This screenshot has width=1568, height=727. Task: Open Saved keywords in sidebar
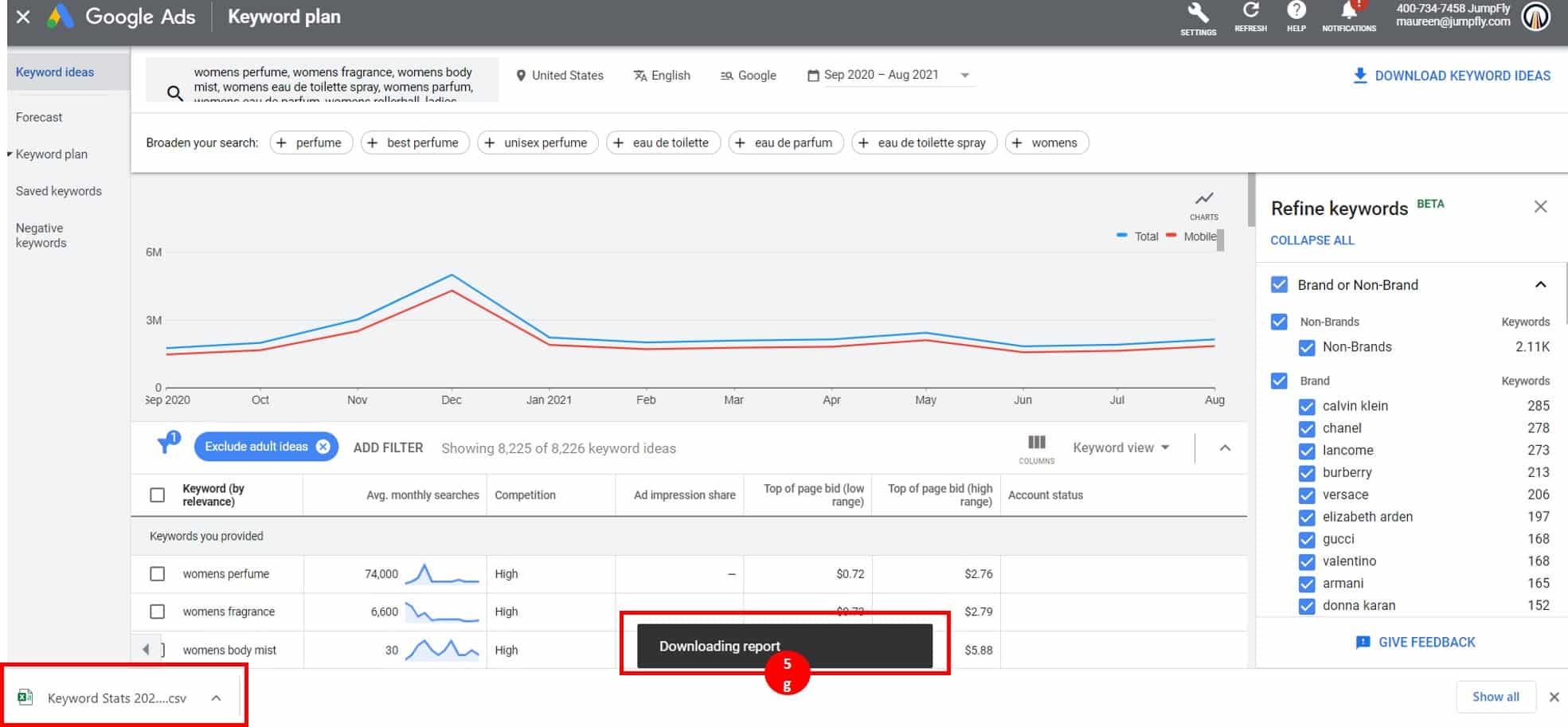59,191
